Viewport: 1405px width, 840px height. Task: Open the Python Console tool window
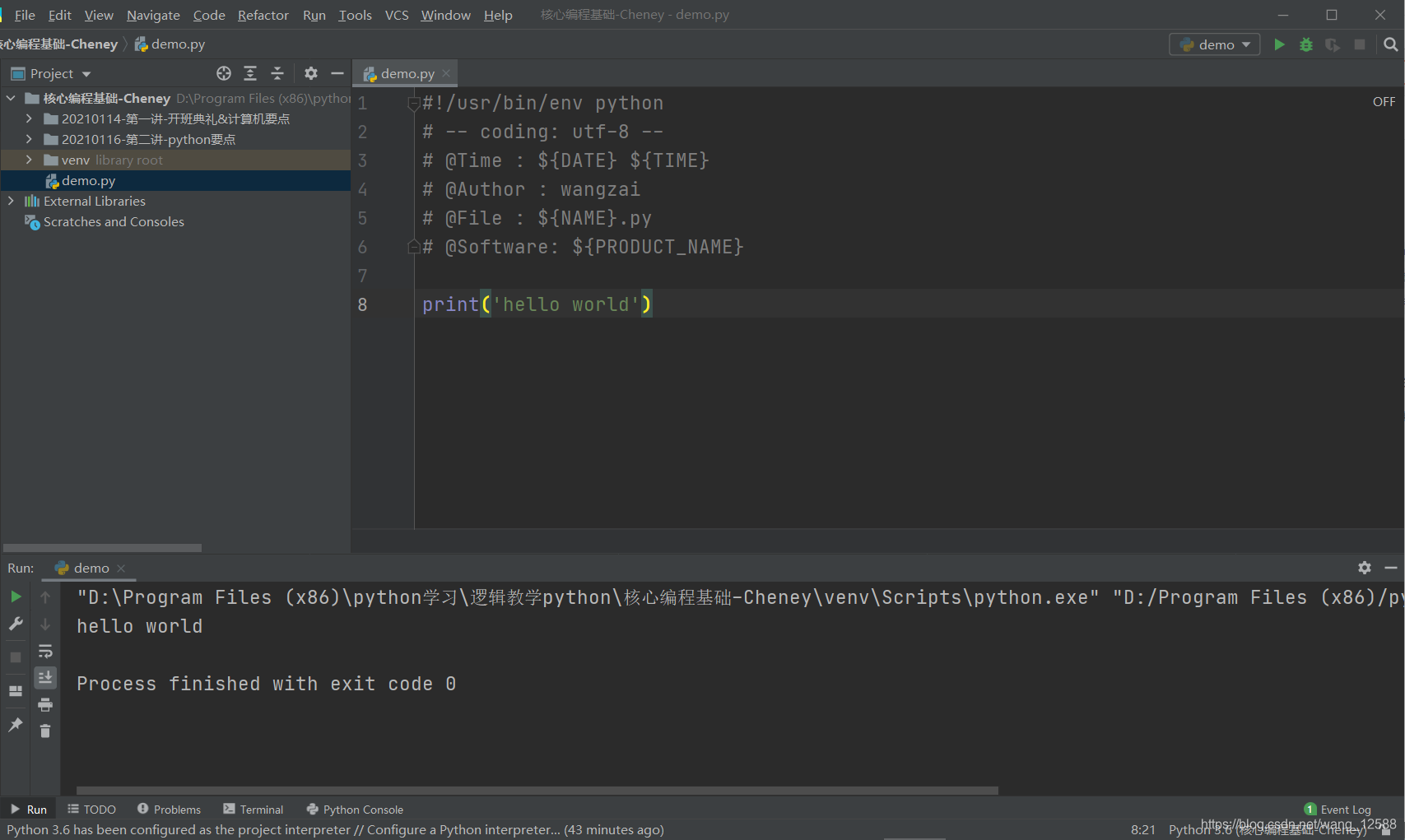[355, 810]
